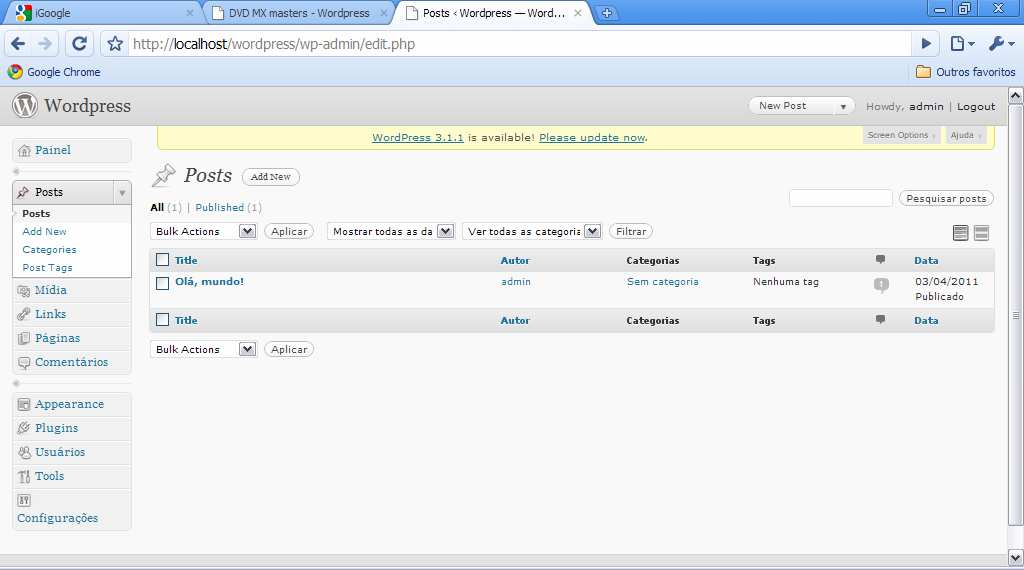1024x570 pixels.
Task: Click the bottom Aplicar button
Action: (289, 349)
